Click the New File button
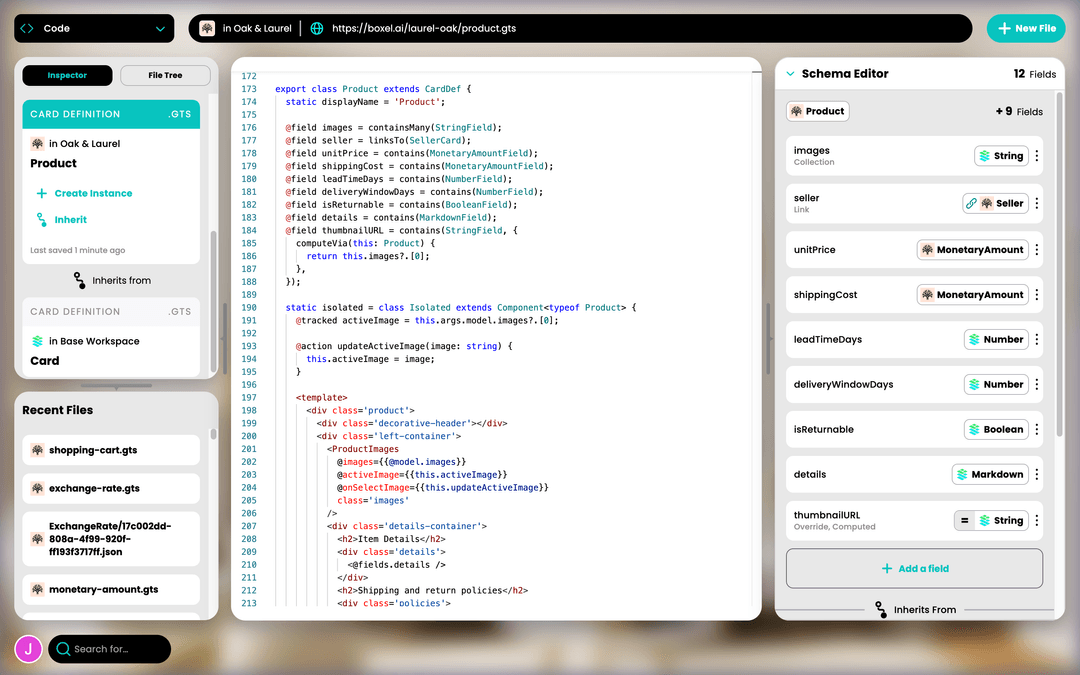Screen dimensions: 1080x675 (x=1026, y=28)
